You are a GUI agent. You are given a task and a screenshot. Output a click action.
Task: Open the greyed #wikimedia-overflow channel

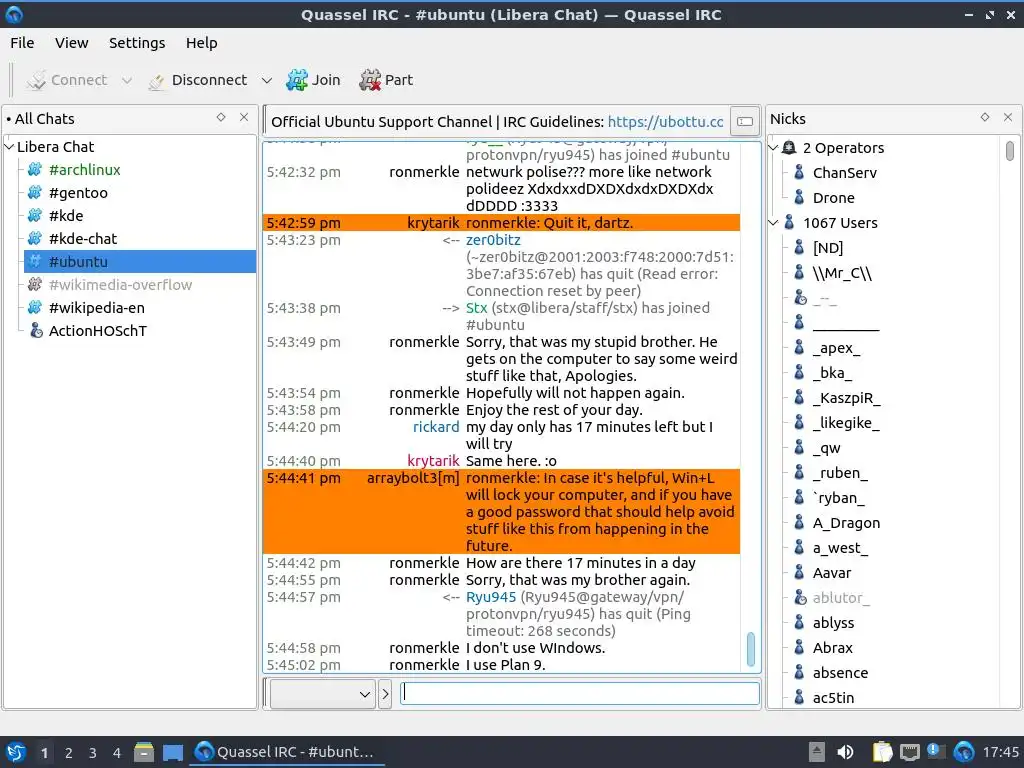[120, 285]
